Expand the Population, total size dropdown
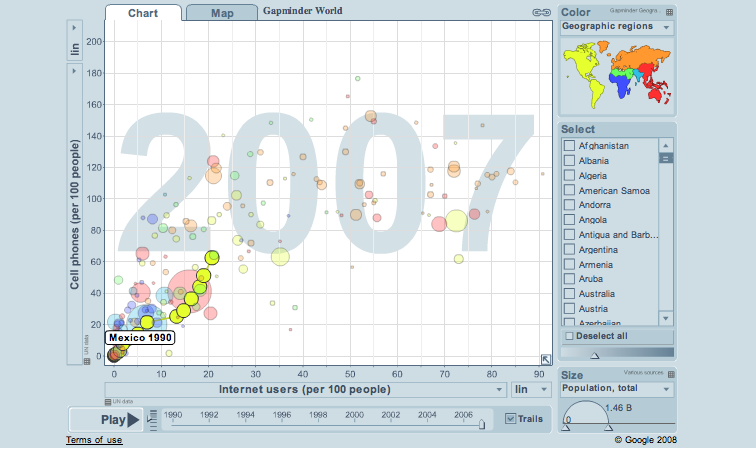Viewport: 756px width, 452px height. point(617,389)
